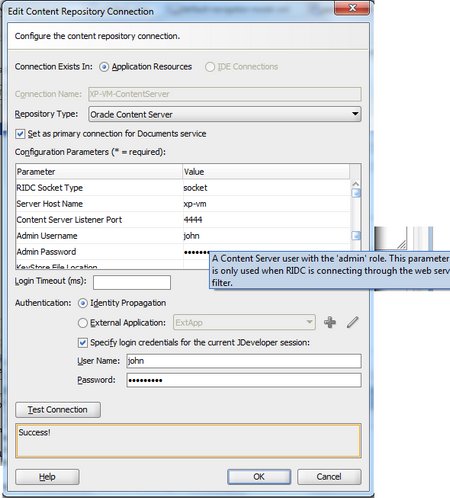Click the Cancel button

click(x=329, y=477)
